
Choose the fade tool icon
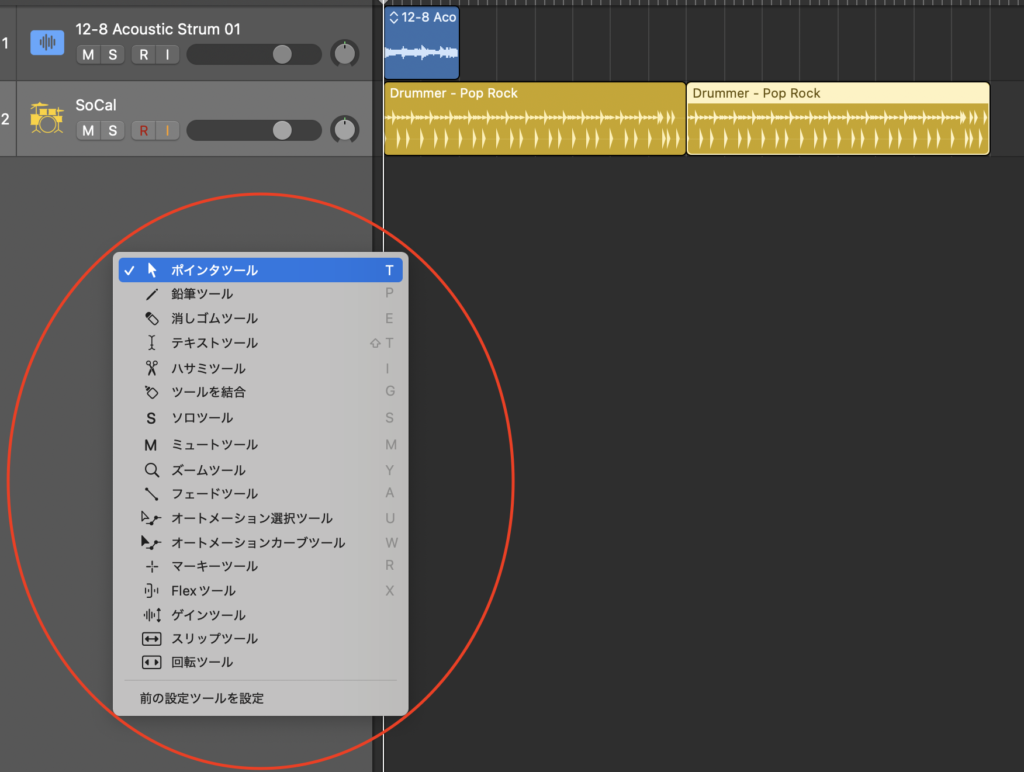[x=152, y=494]
